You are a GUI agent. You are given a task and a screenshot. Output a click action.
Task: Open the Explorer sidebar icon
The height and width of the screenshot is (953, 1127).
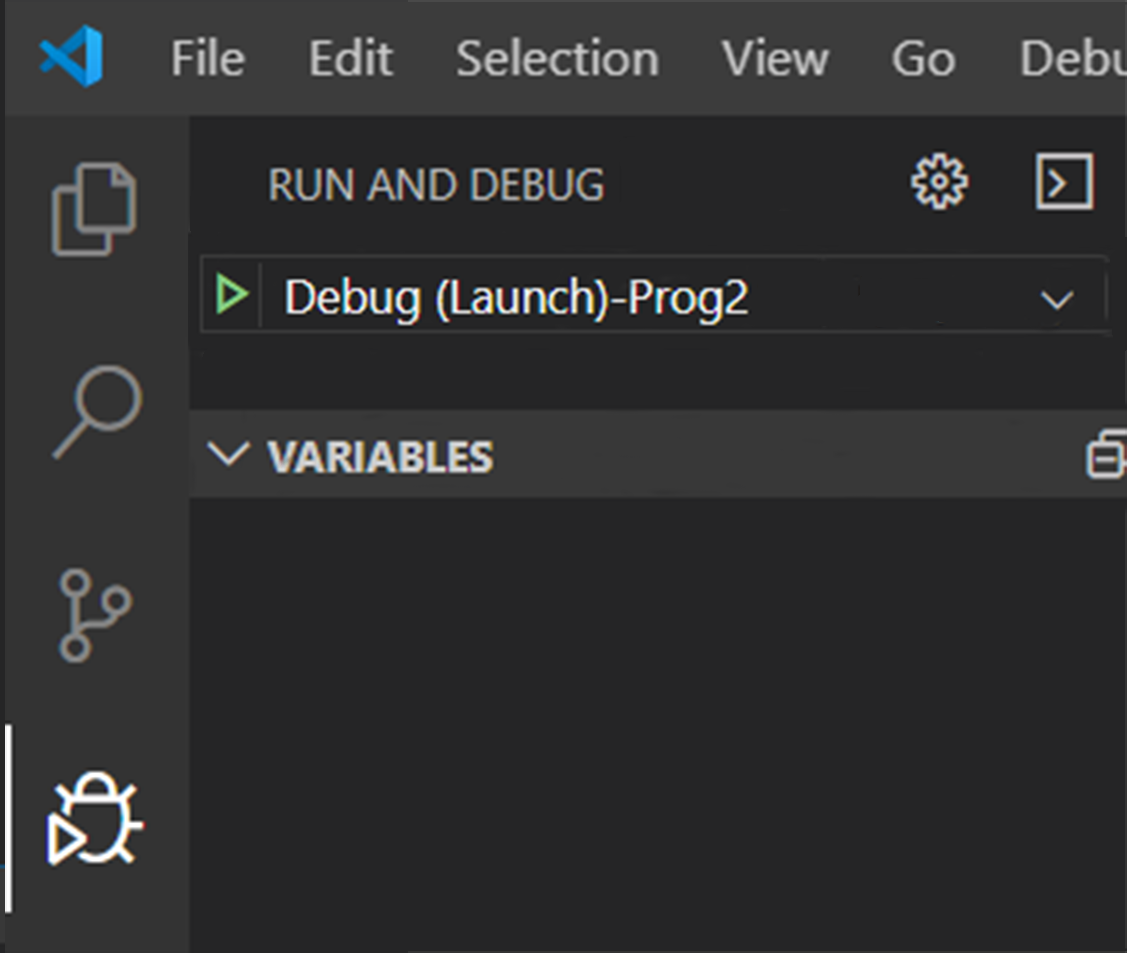pyautogui.click(x=95, y=205)
